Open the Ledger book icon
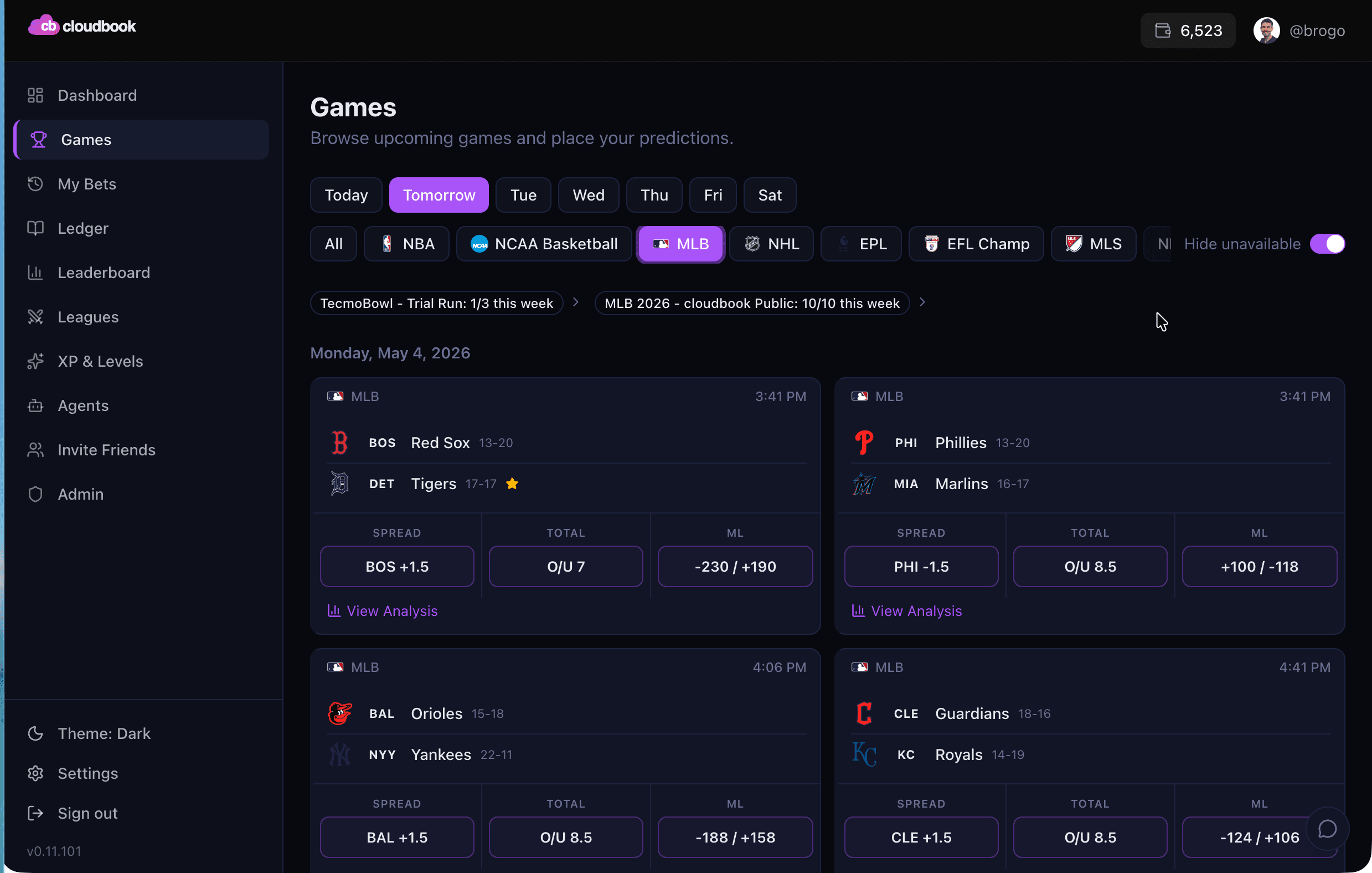 pyautogui.click(x=35, y=228)
